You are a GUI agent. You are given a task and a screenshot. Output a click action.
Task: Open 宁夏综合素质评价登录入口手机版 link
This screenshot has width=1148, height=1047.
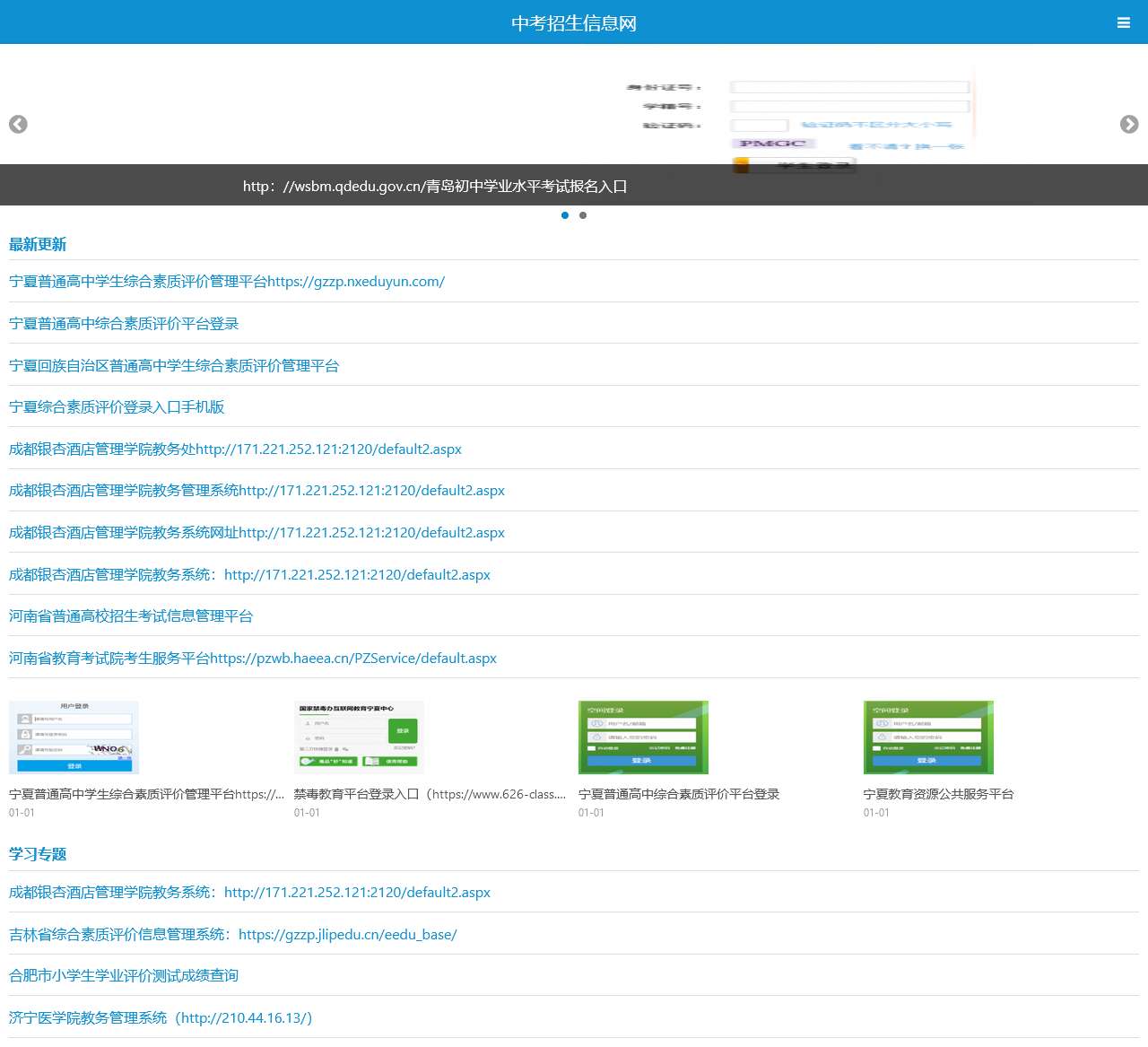[117, 407]
